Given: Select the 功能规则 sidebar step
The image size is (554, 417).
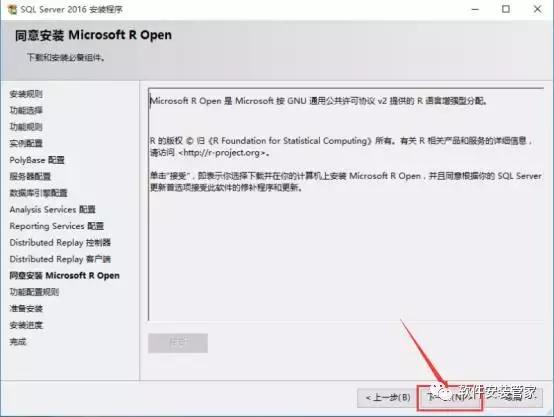Looking at the screenshot, I should [26, 127].
